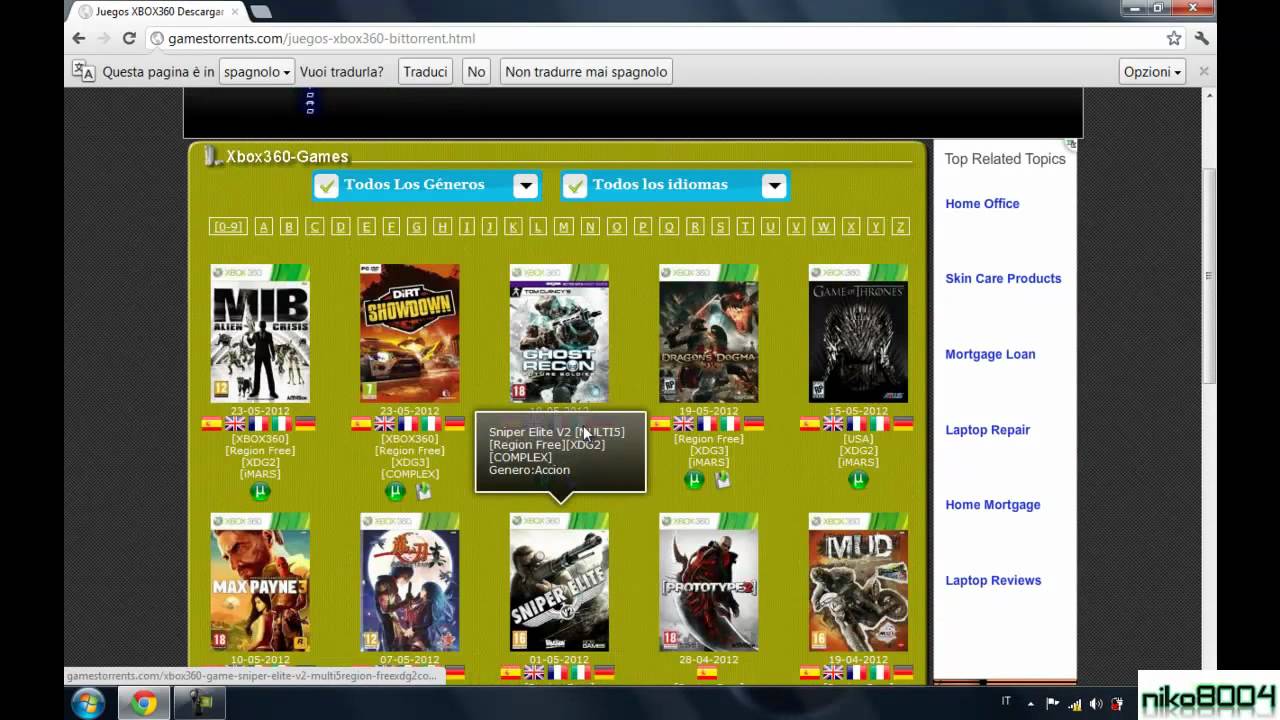Open the Skin Care Products link

coord(1003,279)
